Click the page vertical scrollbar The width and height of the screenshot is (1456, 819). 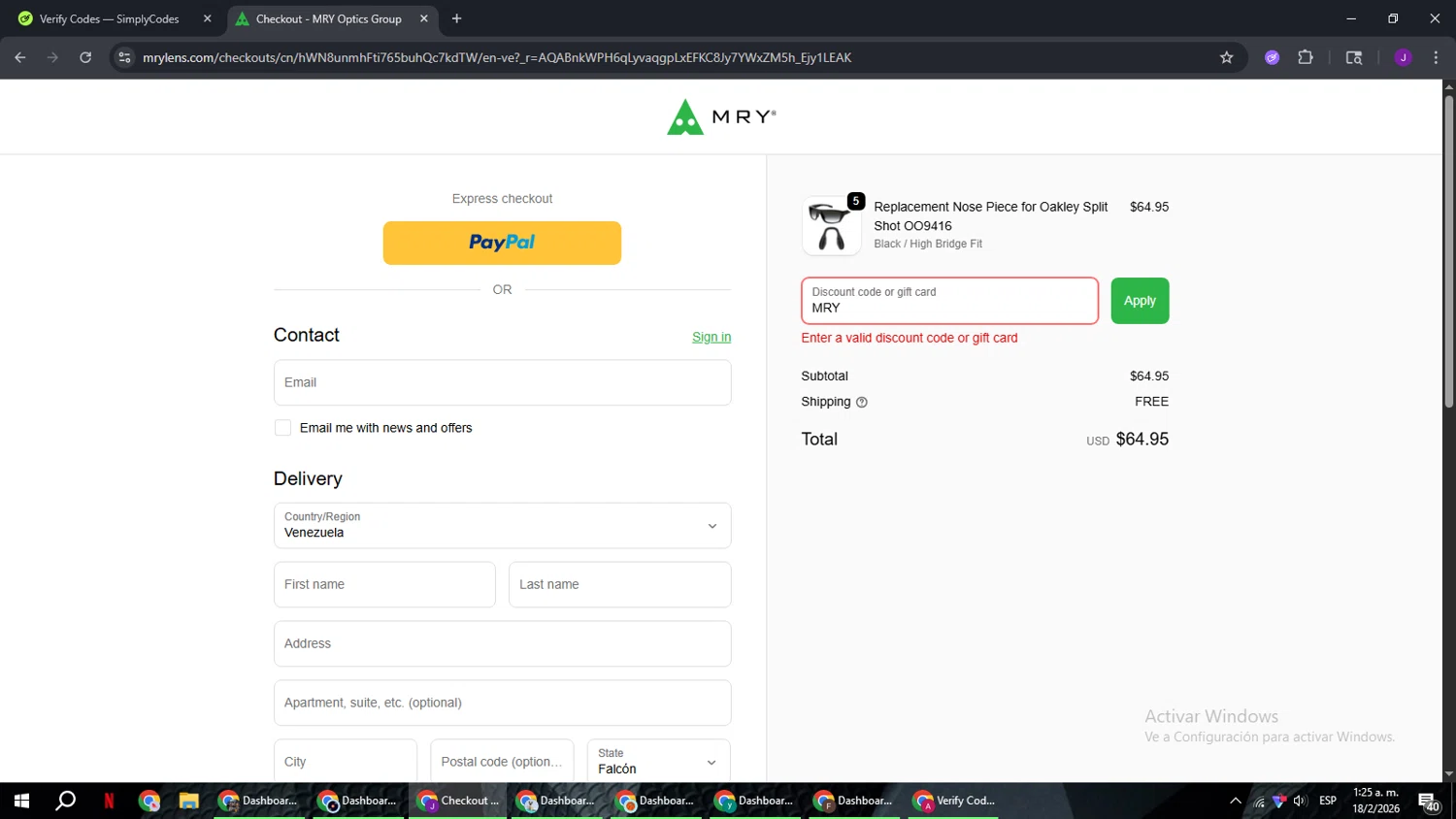tap(1448, 252)
